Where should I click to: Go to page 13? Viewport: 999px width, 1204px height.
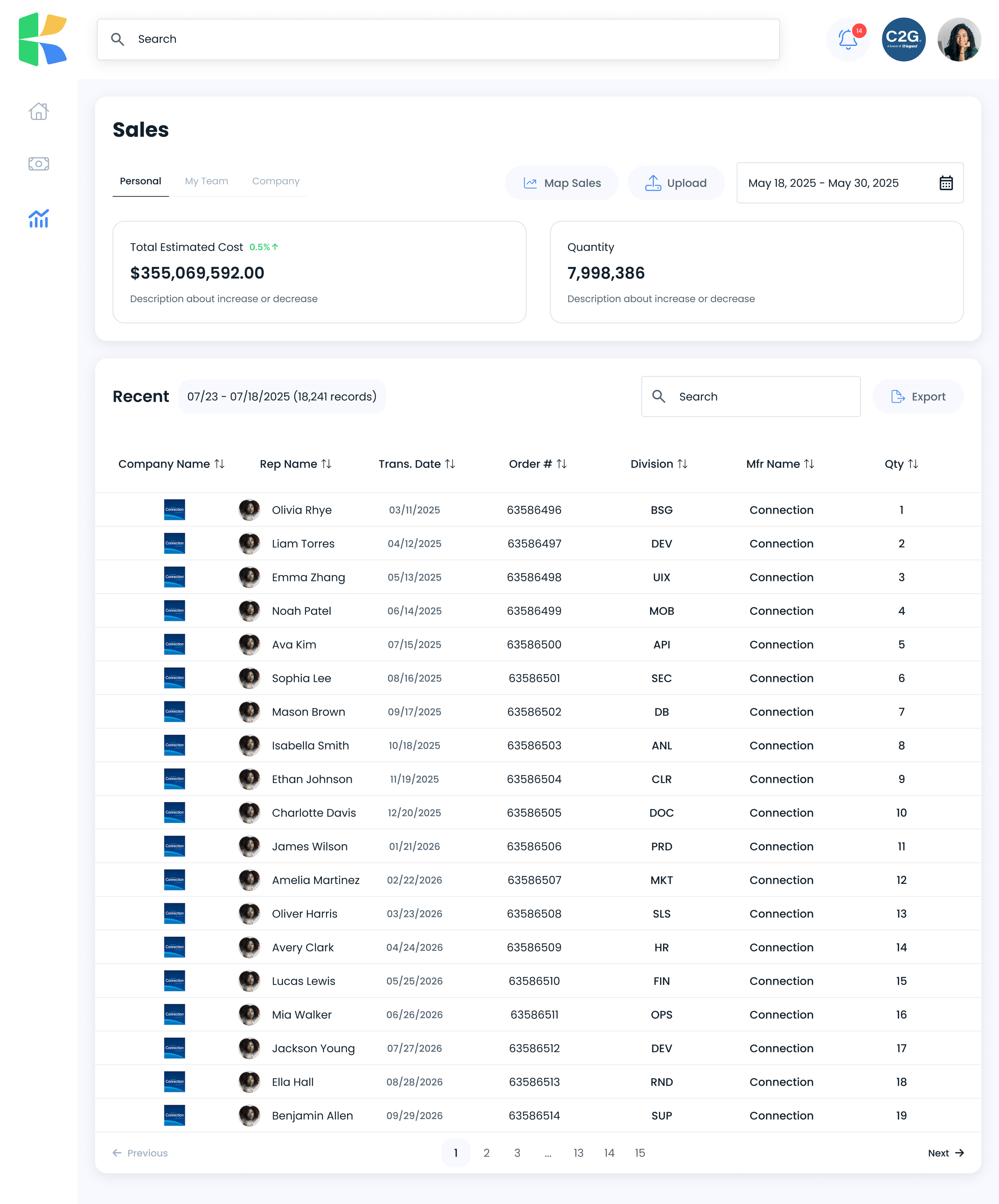578,1152
